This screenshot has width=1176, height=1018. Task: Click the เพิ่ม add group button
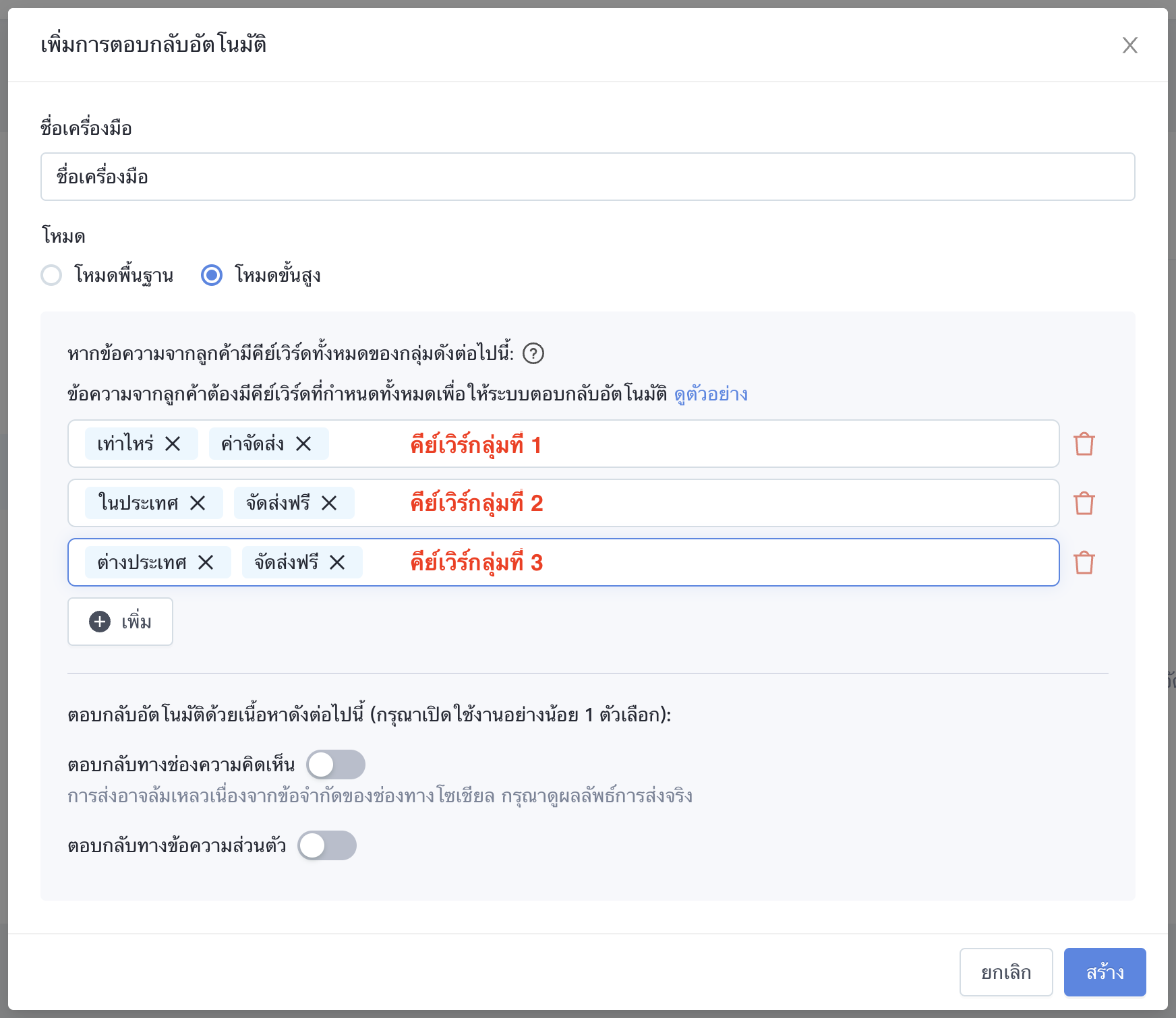[x=120, y=622]
